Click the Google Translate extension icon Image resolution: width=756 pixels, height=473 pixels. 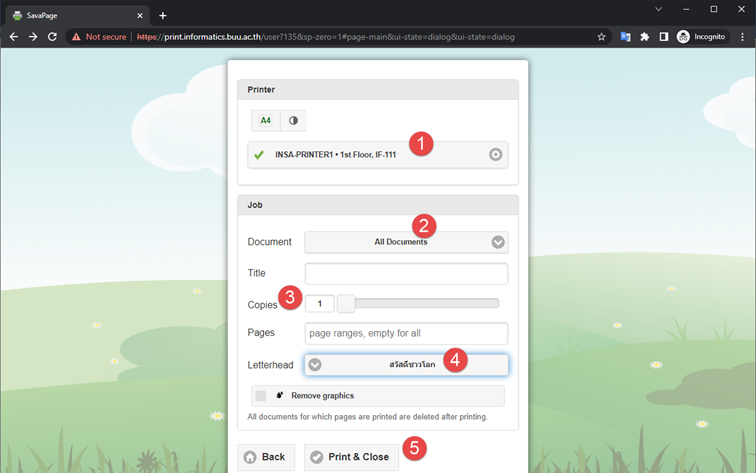(x=626, y=37)
